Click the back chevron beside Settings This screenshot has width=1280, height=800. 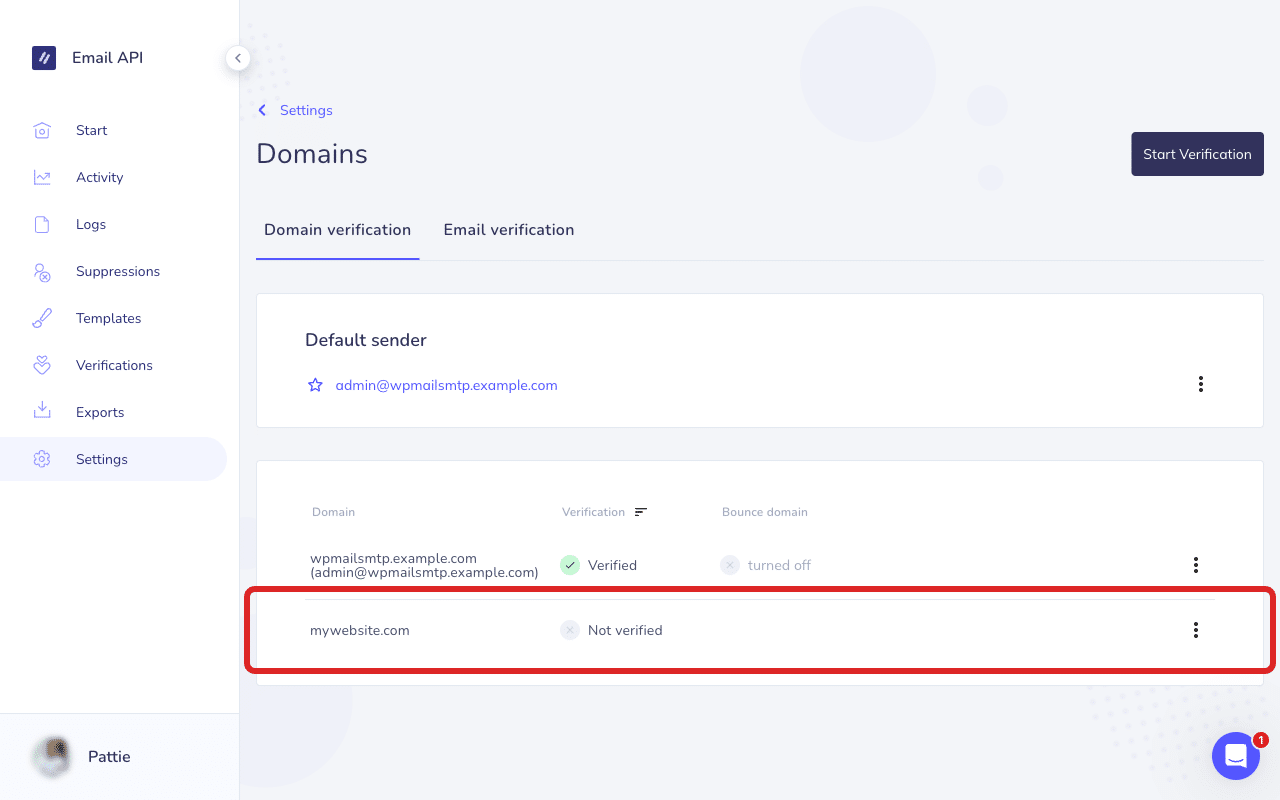pyautogui.click(x=262, y=110)
